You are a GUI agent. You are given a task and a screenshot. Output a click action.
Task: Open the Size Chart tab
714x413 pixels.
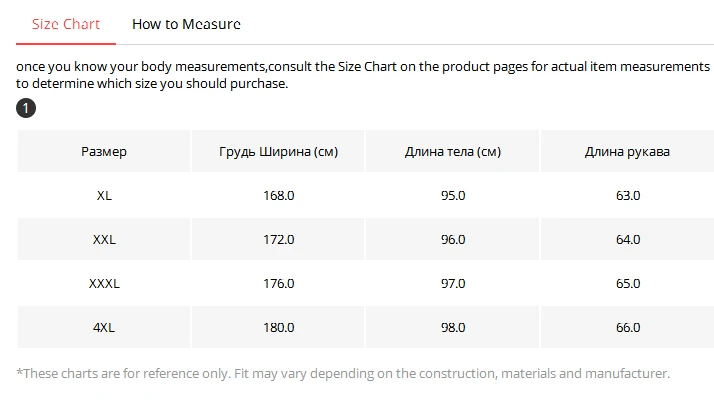pyautogui.click(x=66, y=24)
